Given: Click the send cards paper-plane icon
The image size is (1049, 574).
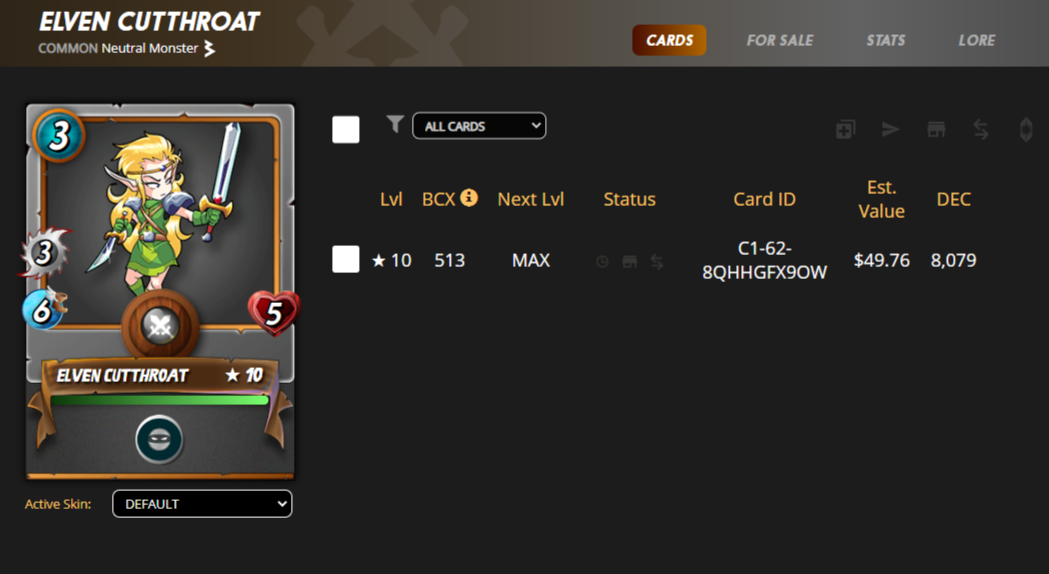Looking at the screenshot, I should tap(890, 129).
